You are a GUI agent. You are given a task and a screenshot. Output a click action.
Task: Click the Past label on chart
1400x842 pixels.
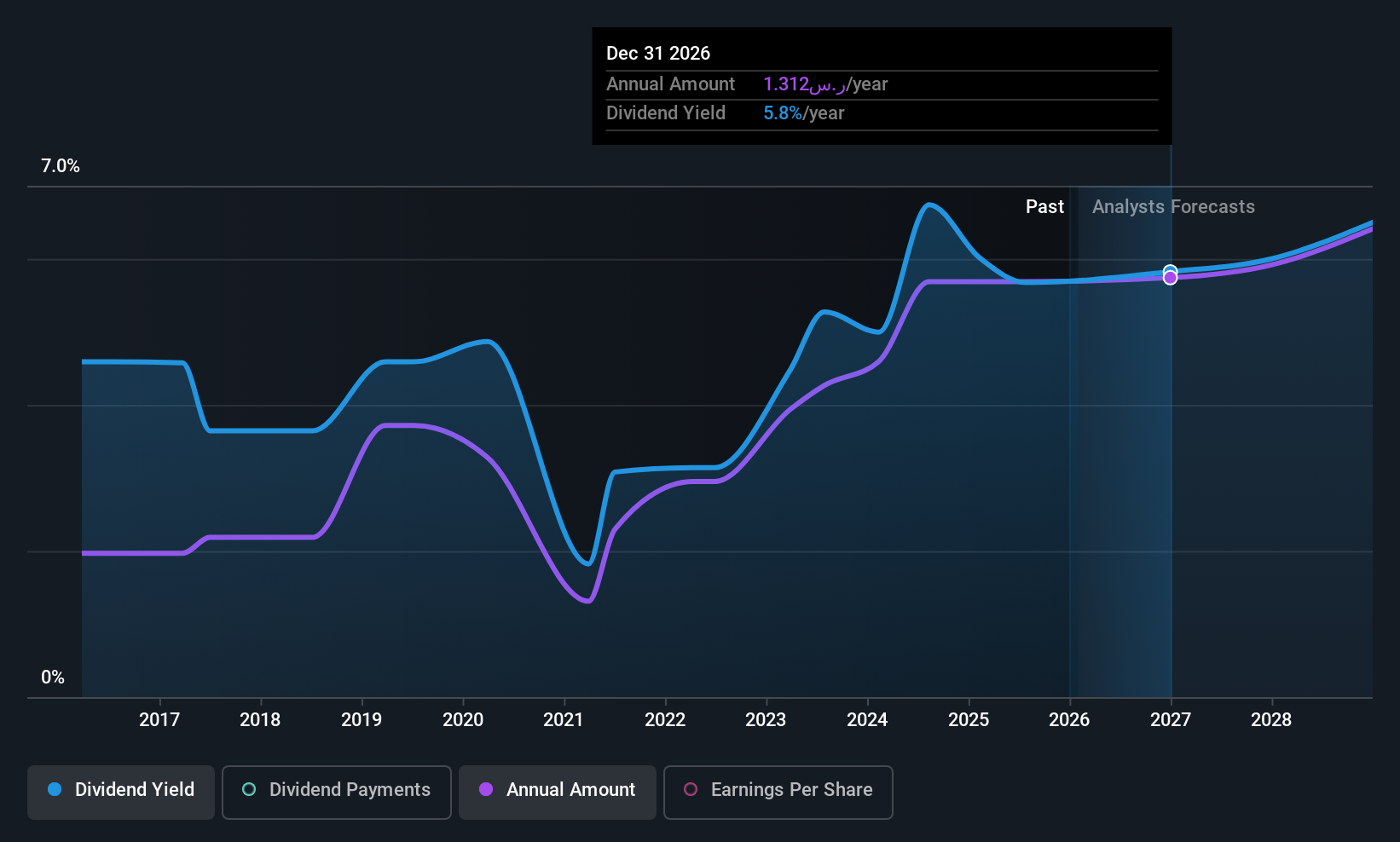click(x=1044, y=207)
